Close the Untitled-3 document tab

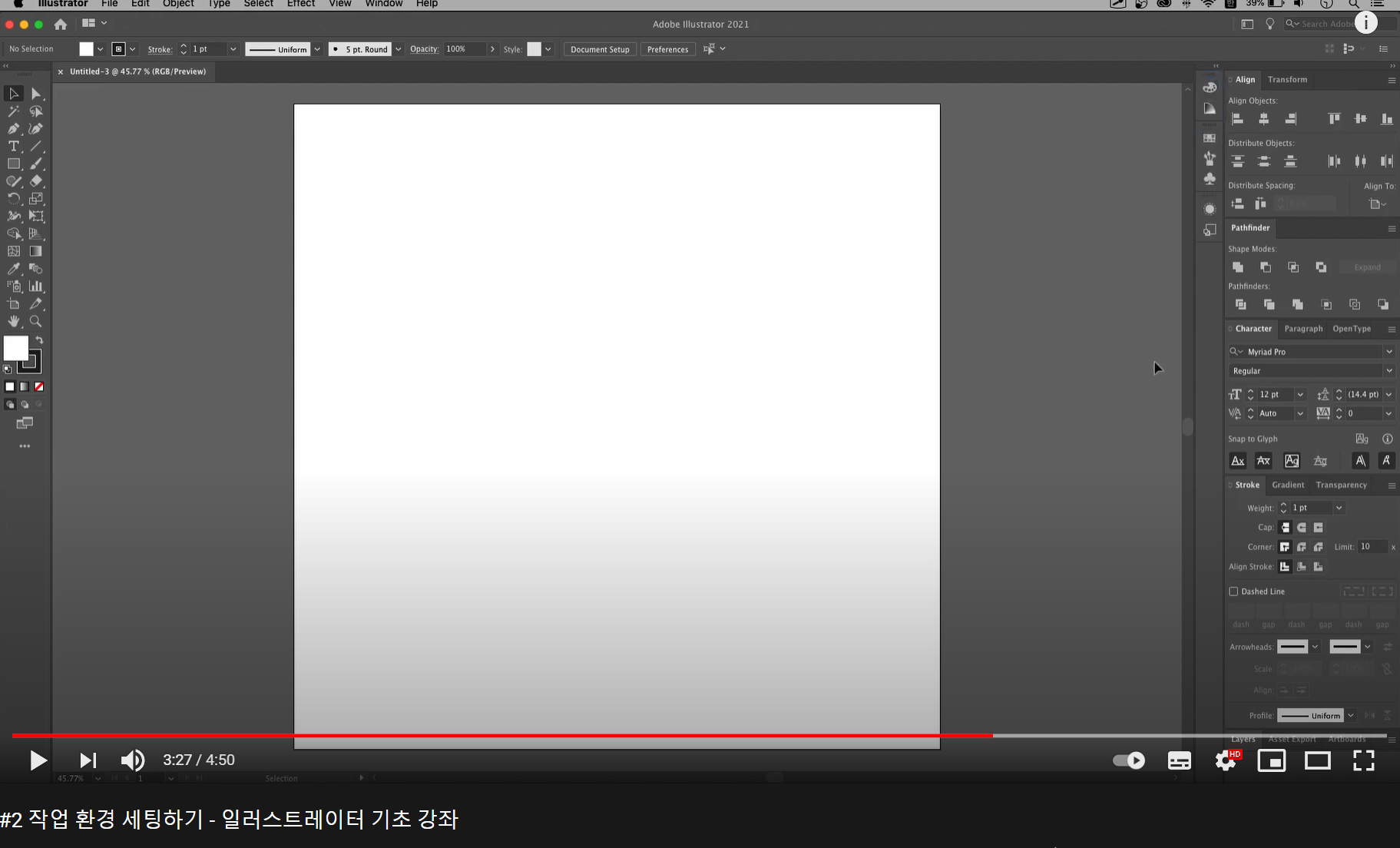coord(61,71)
